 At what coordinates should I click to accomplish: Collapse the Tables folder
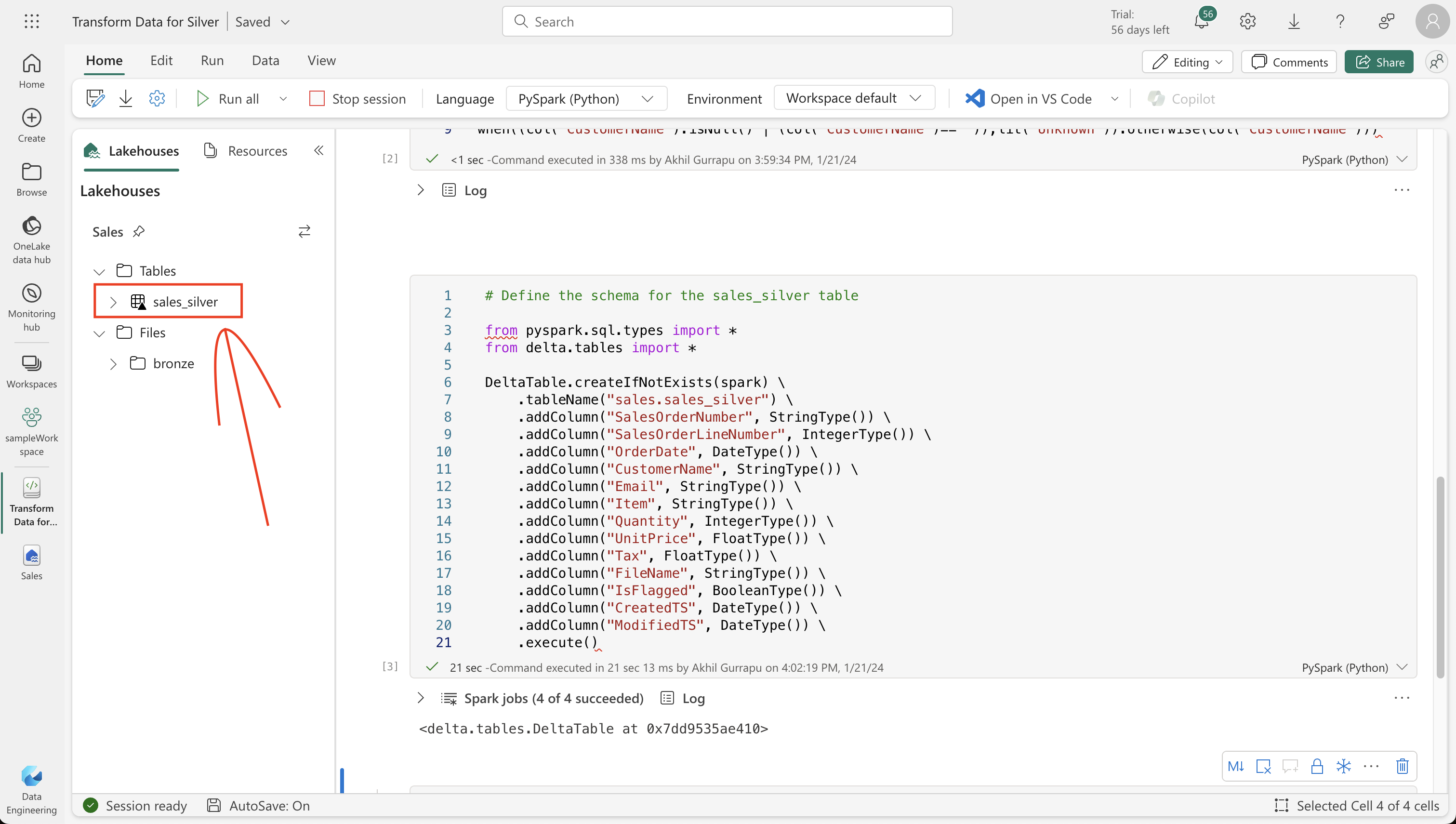tap(100, 271)
